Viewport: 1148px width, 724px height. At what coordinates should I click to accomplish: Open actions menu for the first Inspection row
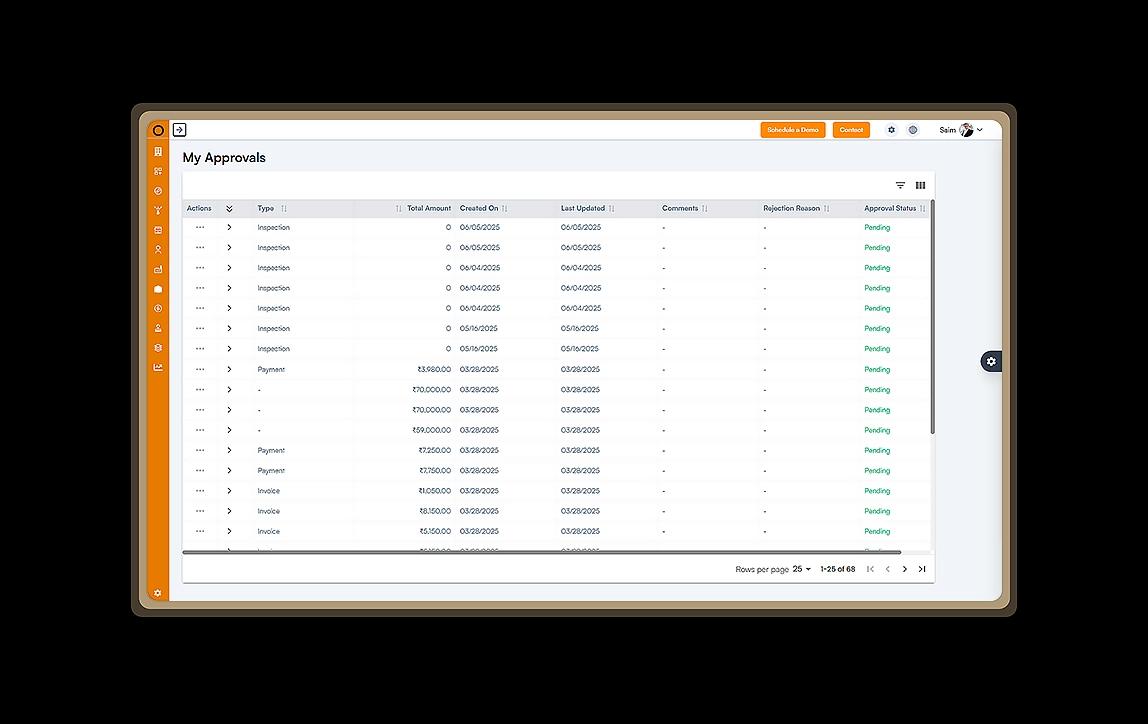point(200,228)
